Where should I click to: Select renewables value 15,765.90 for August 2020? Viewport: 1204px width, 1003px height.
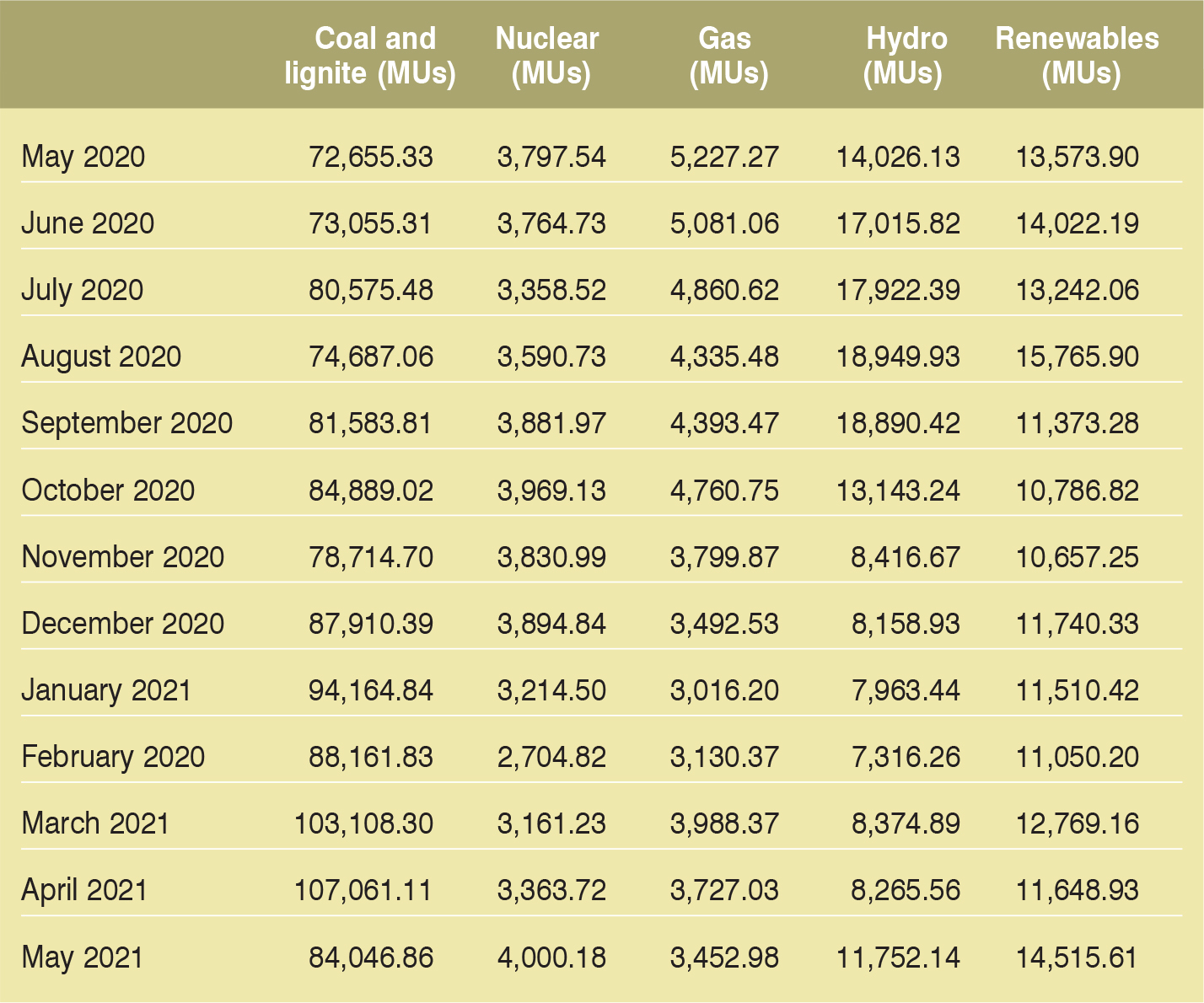[1078, 357]
